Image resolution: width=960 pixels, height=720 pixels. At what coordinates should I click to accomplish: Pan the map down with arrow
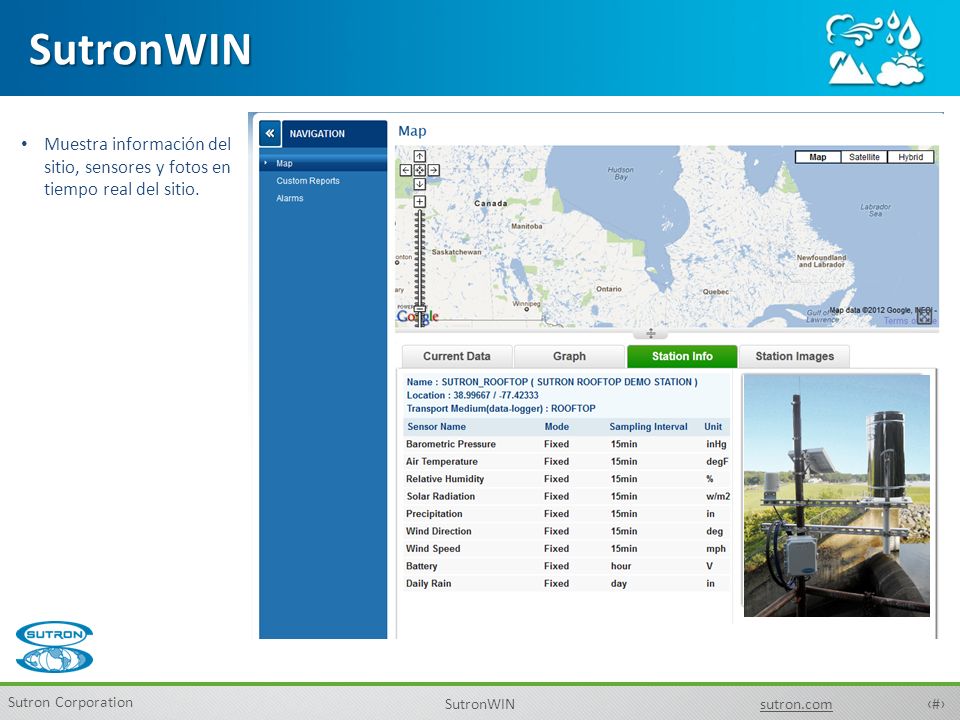419,184
